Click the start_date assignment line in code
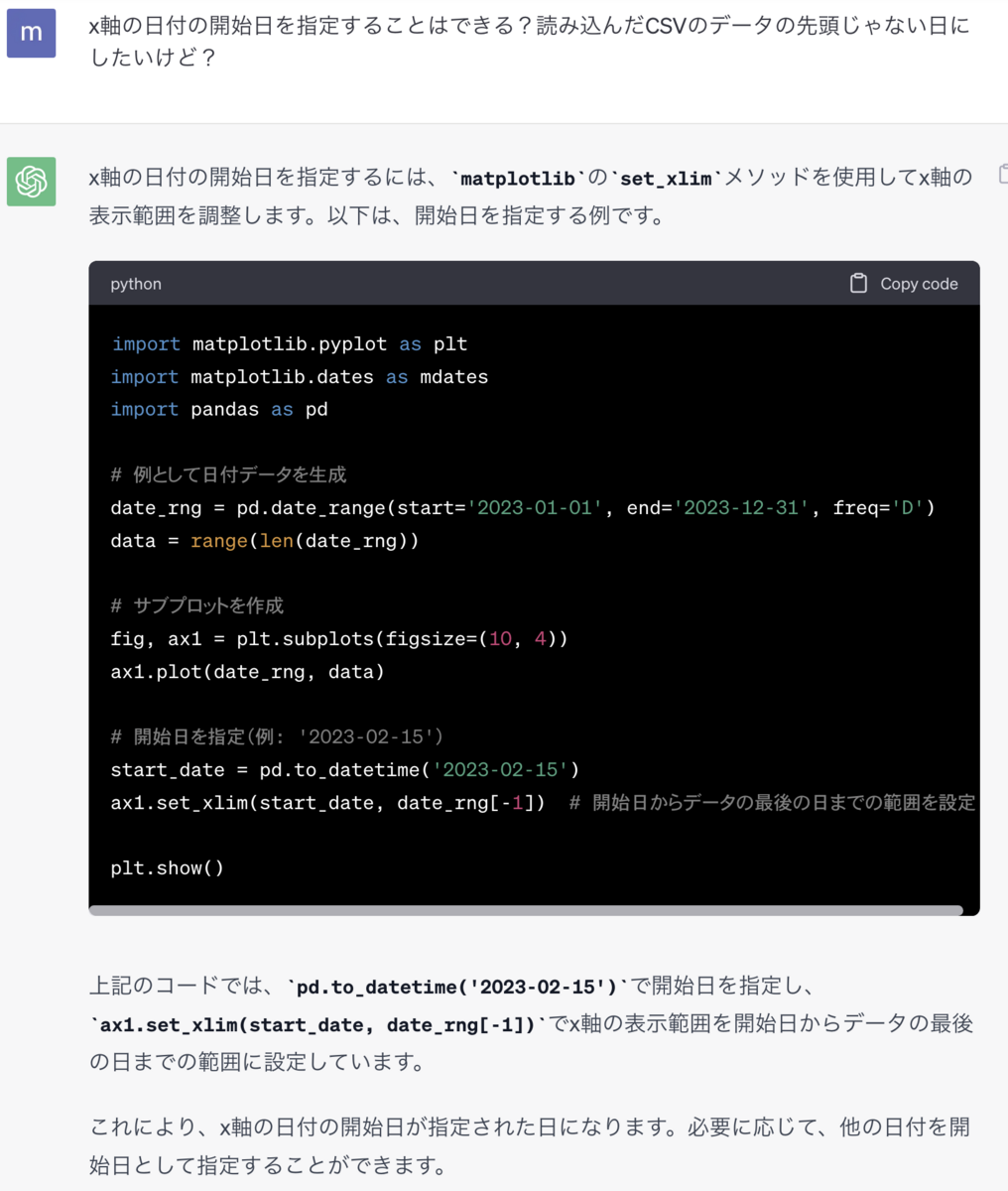 (x=342, y=768)
